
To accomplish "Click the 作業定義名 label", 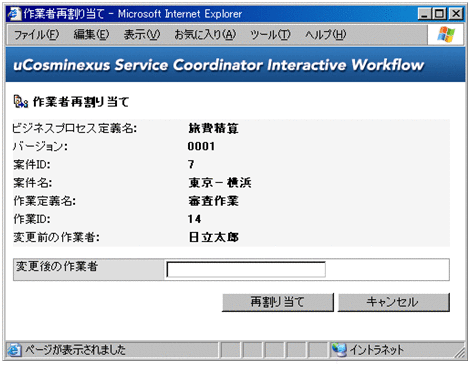I will pyautogui.click(x=44, y=201).
